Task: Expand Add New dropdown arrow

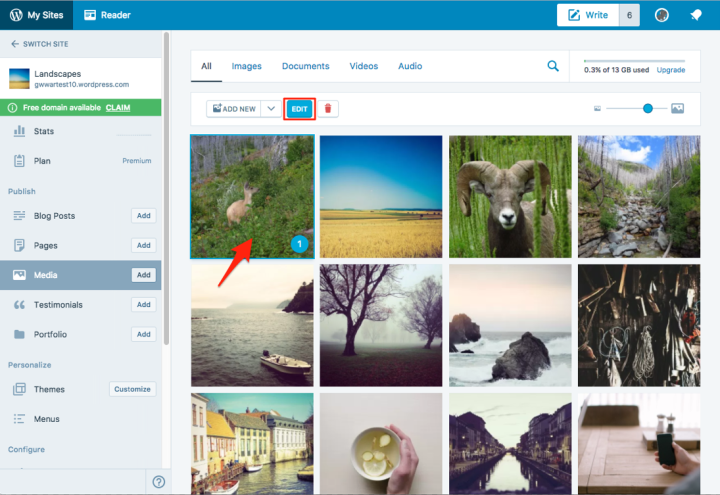Action: pyautogui.click(x=270, y=108)
